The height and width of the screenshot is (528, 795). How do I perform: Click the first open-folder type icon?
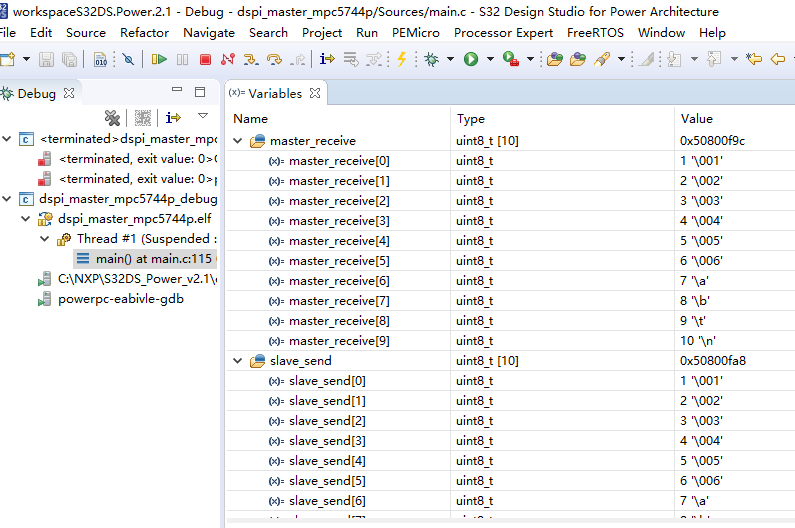coord(555,59)
